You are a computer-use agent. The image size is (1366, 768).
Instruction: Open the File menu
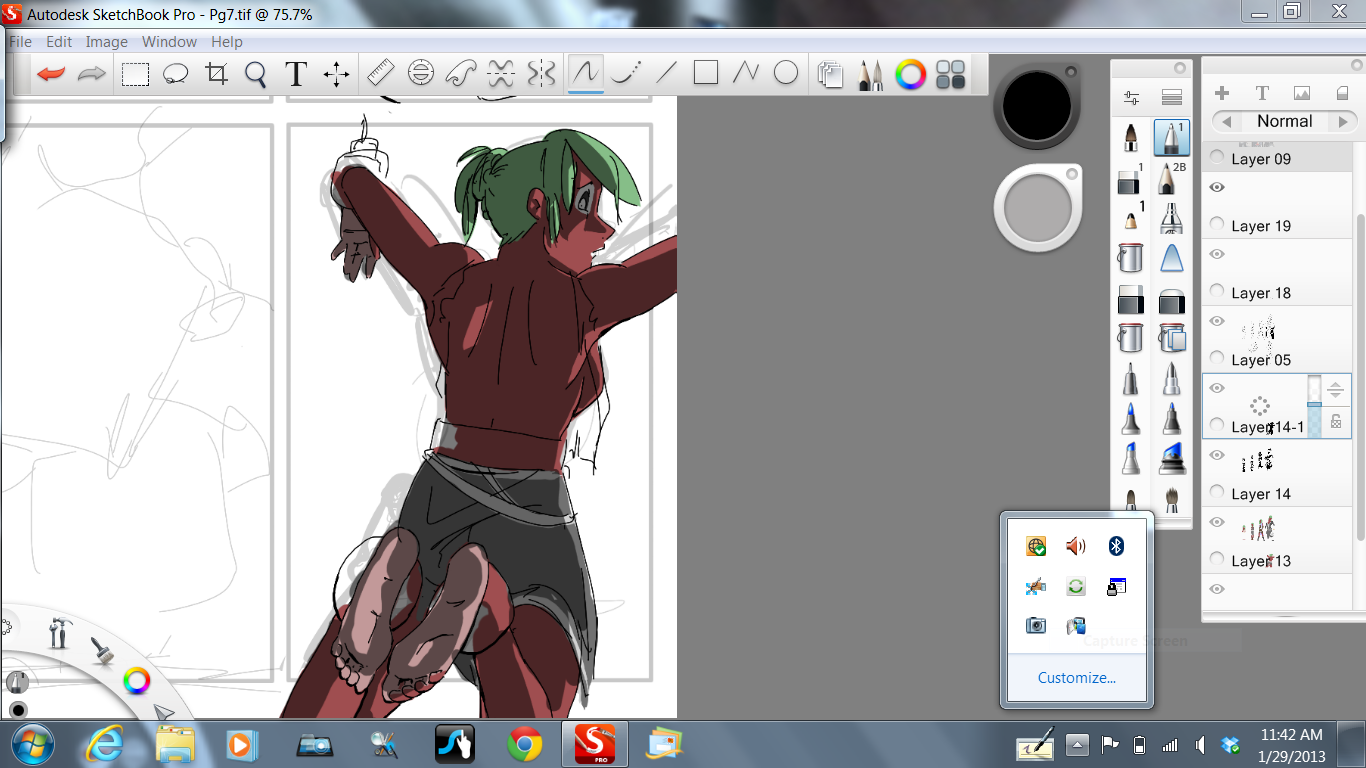coord(20,42)
